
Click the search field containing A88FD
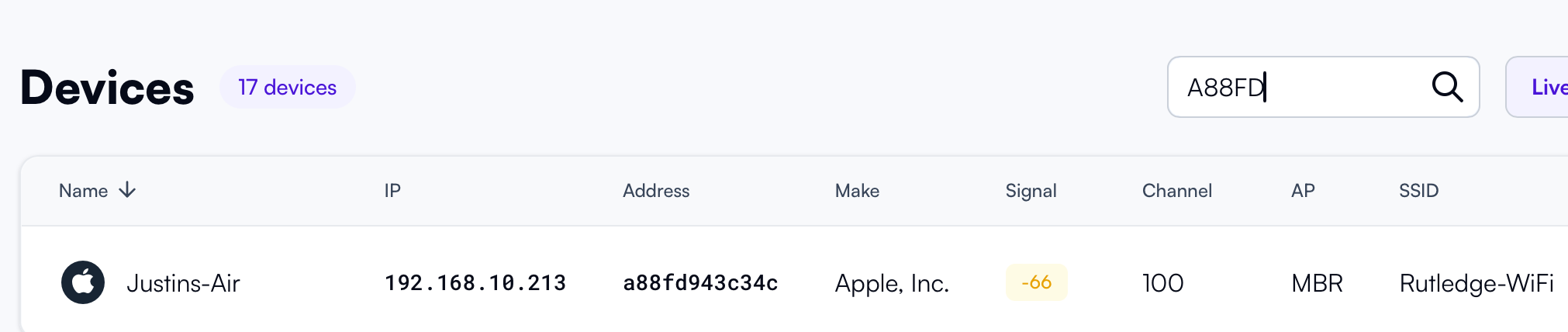pyautogui.click(x=1323, y=87)
